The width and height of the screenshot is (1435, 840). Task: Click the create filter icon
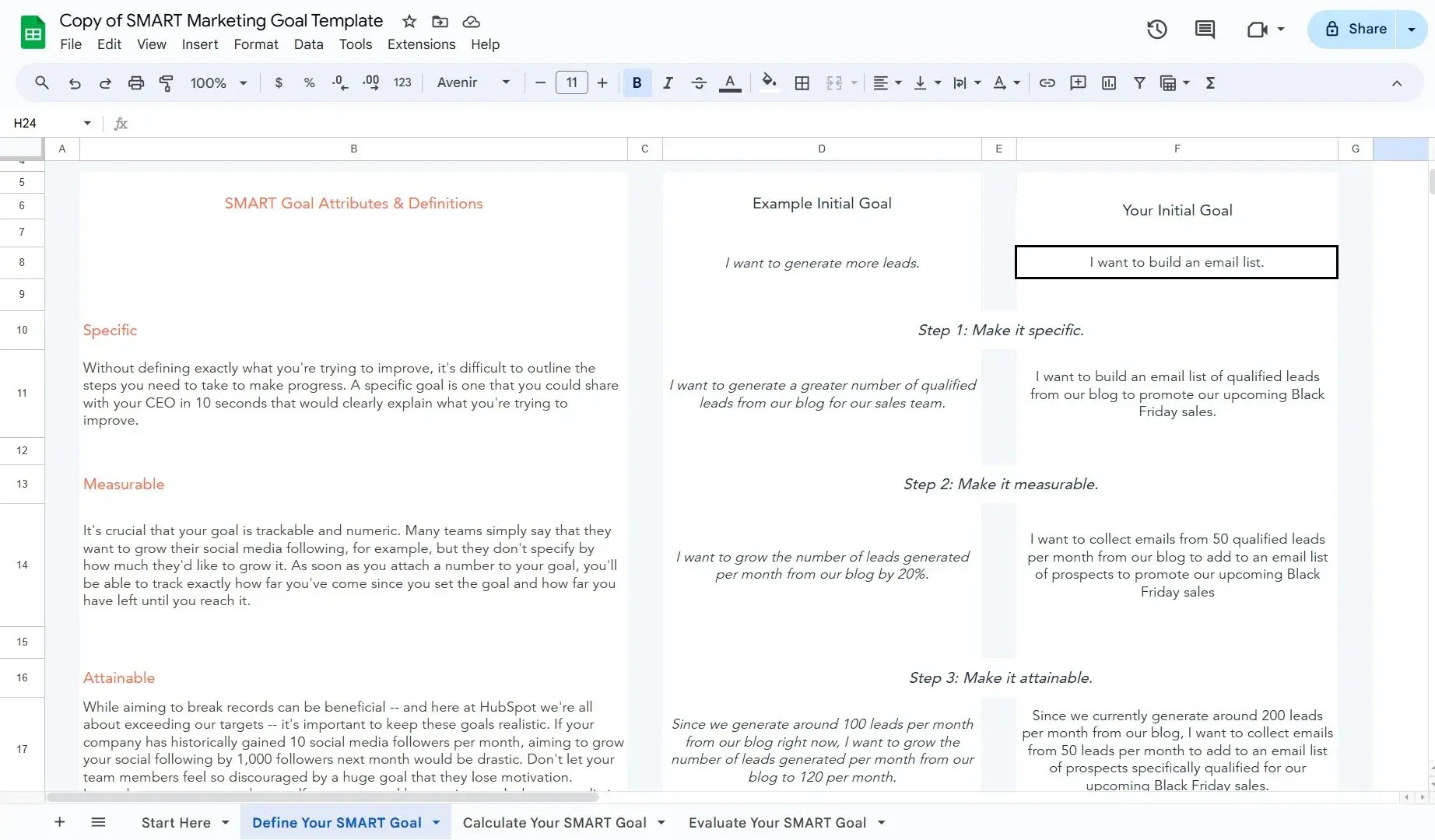coord(1139,82)
